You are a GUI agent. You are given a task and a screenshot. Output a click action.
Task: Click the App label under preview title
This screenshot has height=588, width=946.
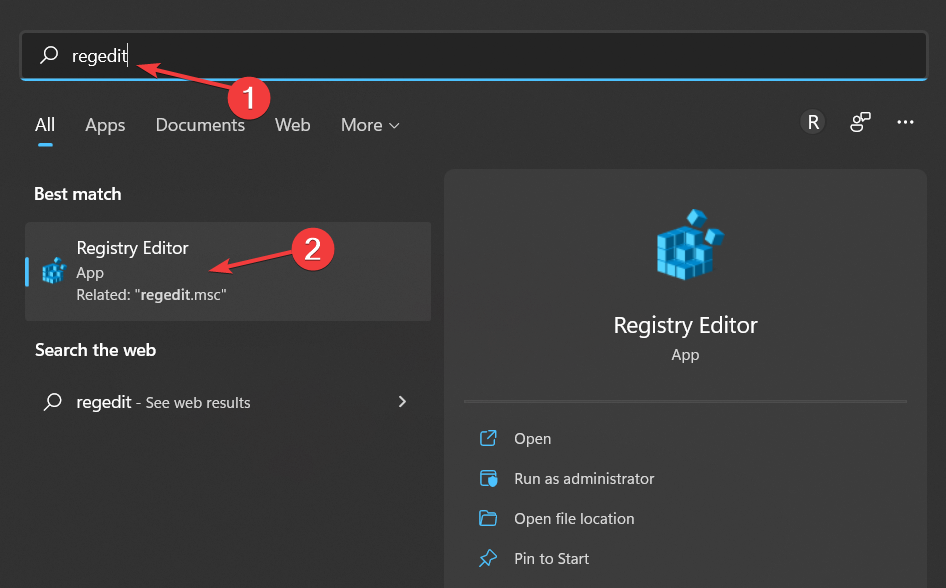(685, 355)
